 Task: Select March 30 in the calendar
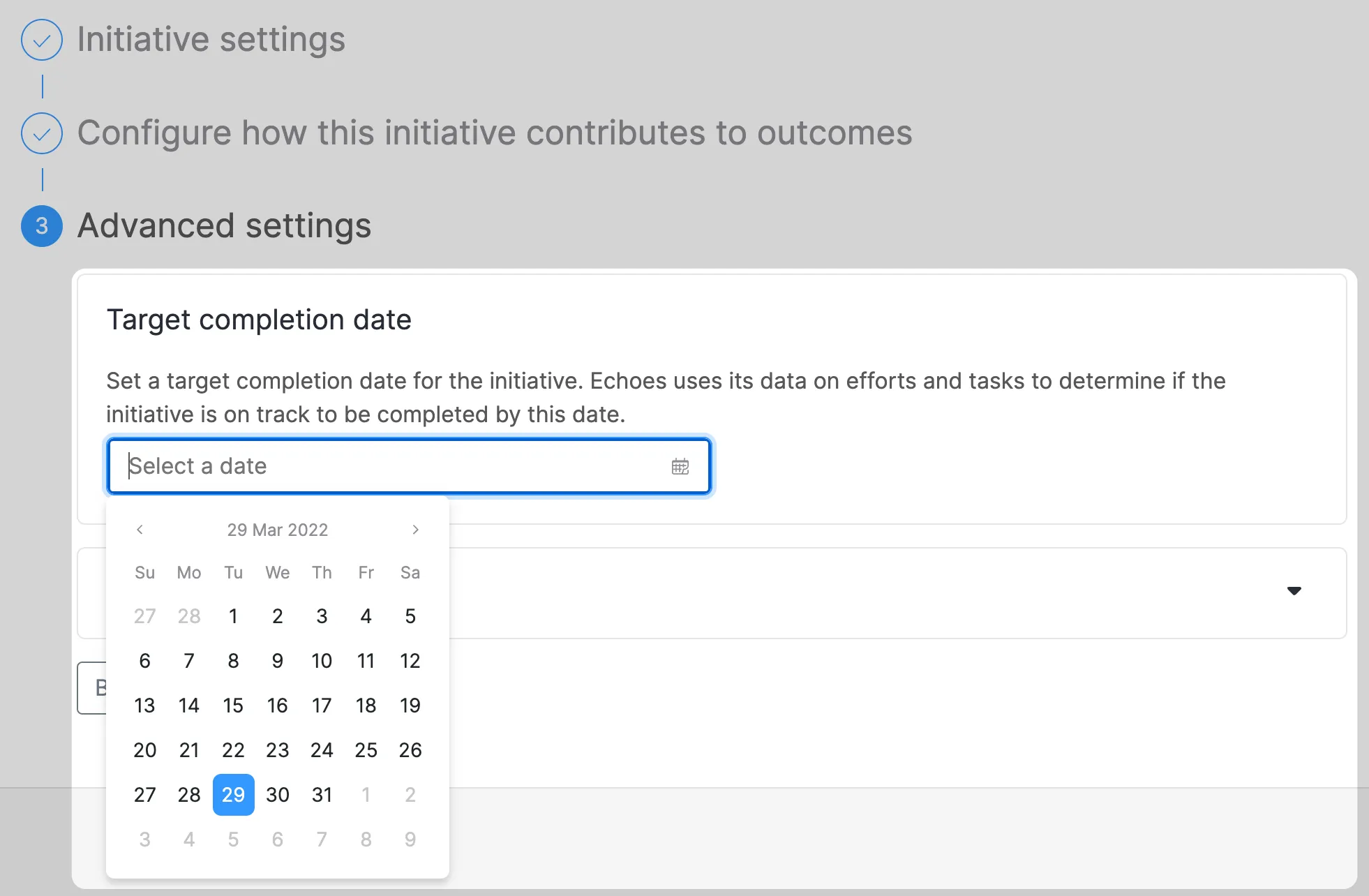(278, 795)
